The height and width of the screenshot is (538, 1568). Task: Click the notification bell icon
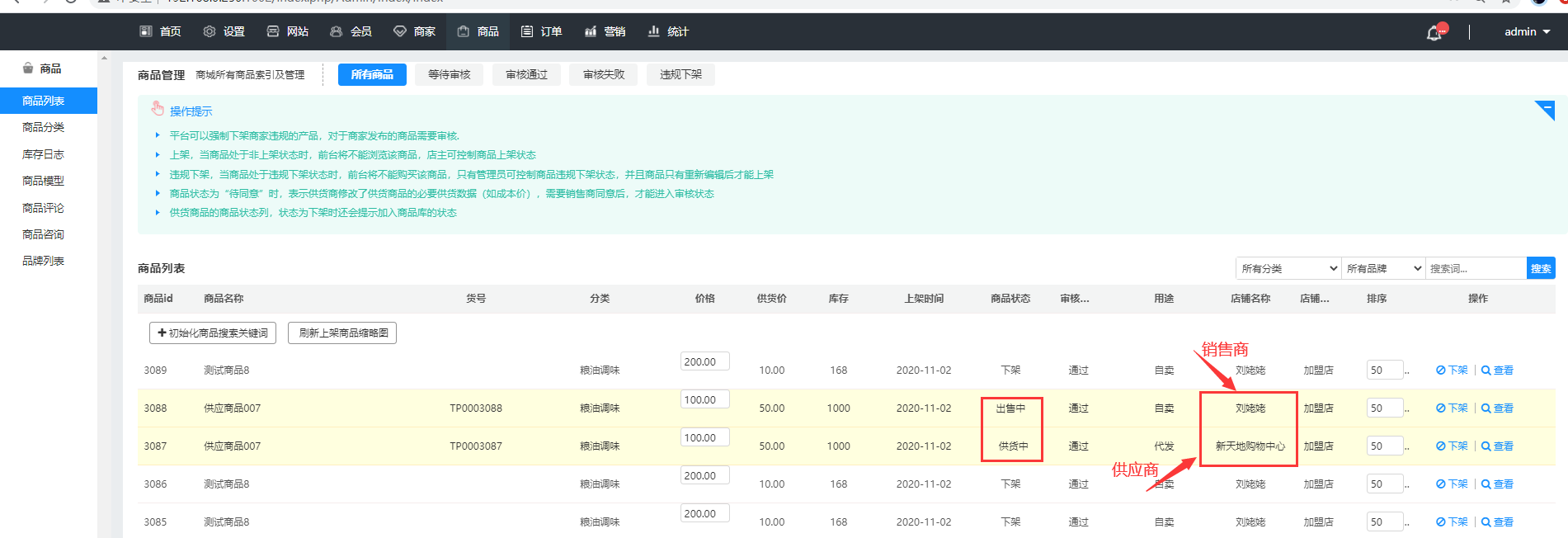1434,33
